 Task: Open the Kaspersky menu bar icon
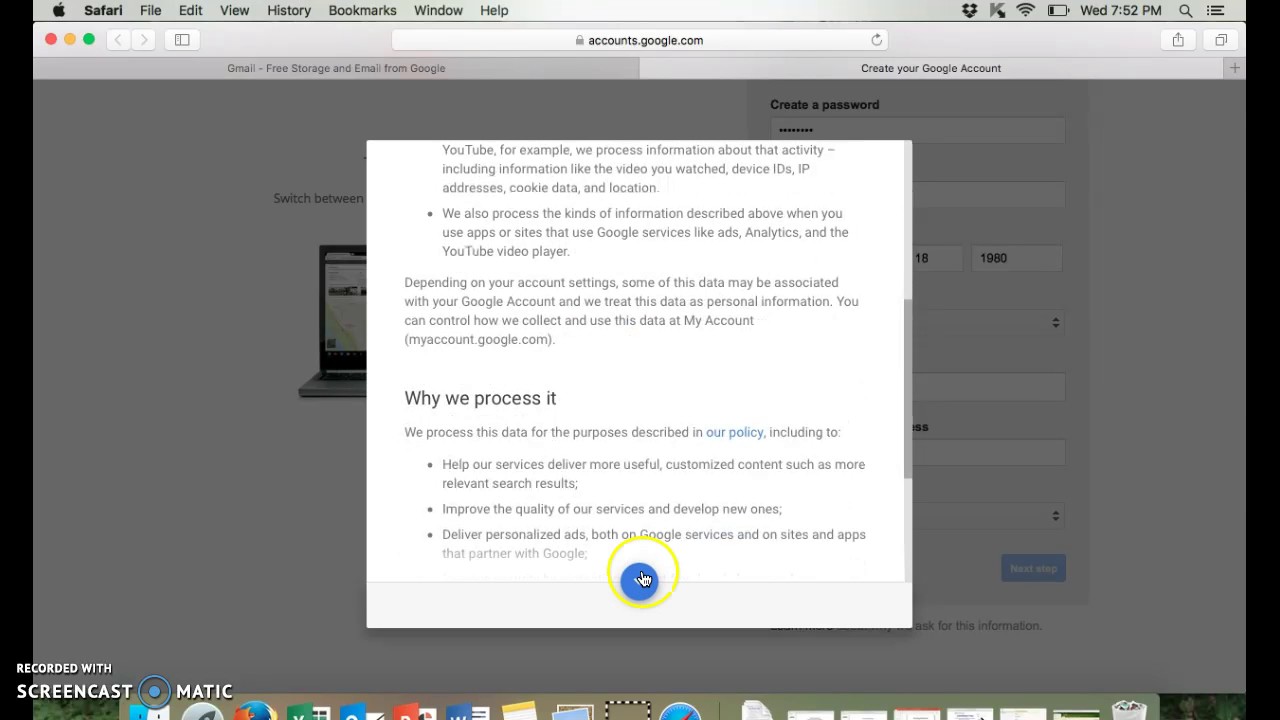[997, 10]
